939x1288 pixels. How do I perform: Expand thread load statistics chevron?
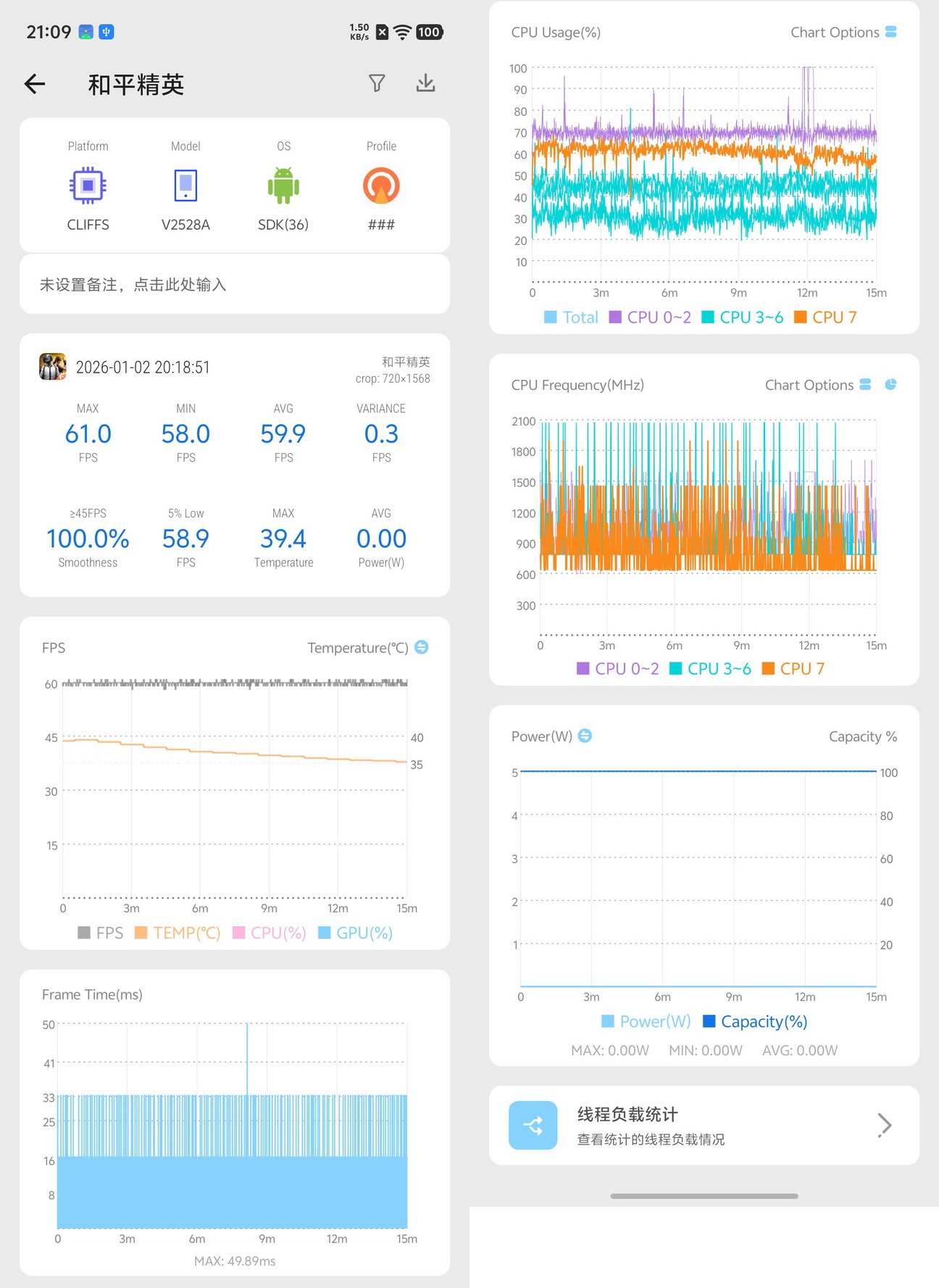click(x=884, y=1125)
